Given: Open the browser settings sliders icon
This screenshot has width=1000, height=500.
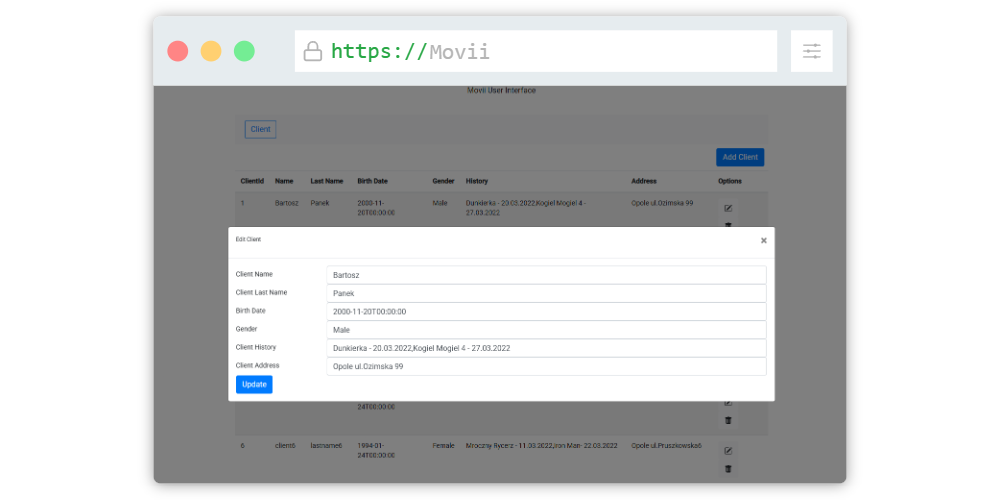Looking at the screenshot, I should coord(811,51).
